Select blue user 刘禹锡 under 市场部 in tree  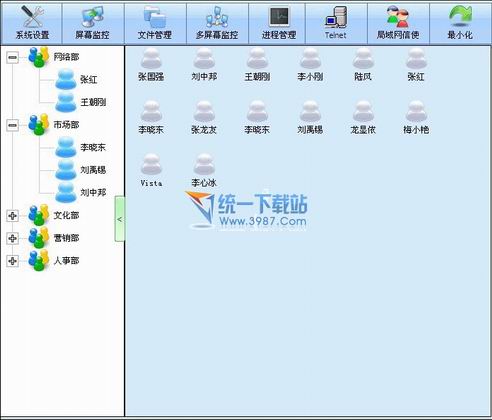81,170
